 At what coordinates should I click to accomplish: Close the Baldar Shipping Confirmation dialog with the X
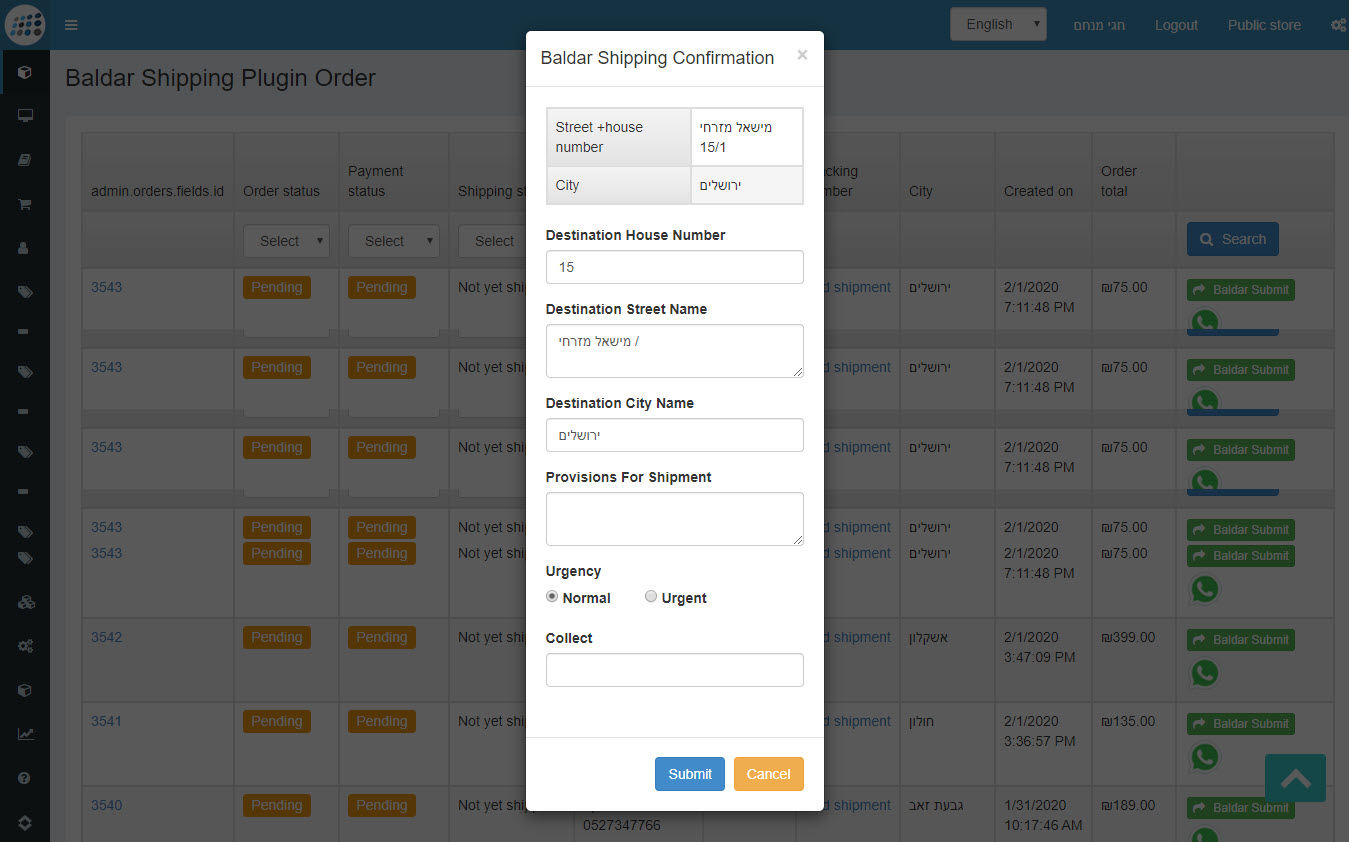tap(802, 55)
